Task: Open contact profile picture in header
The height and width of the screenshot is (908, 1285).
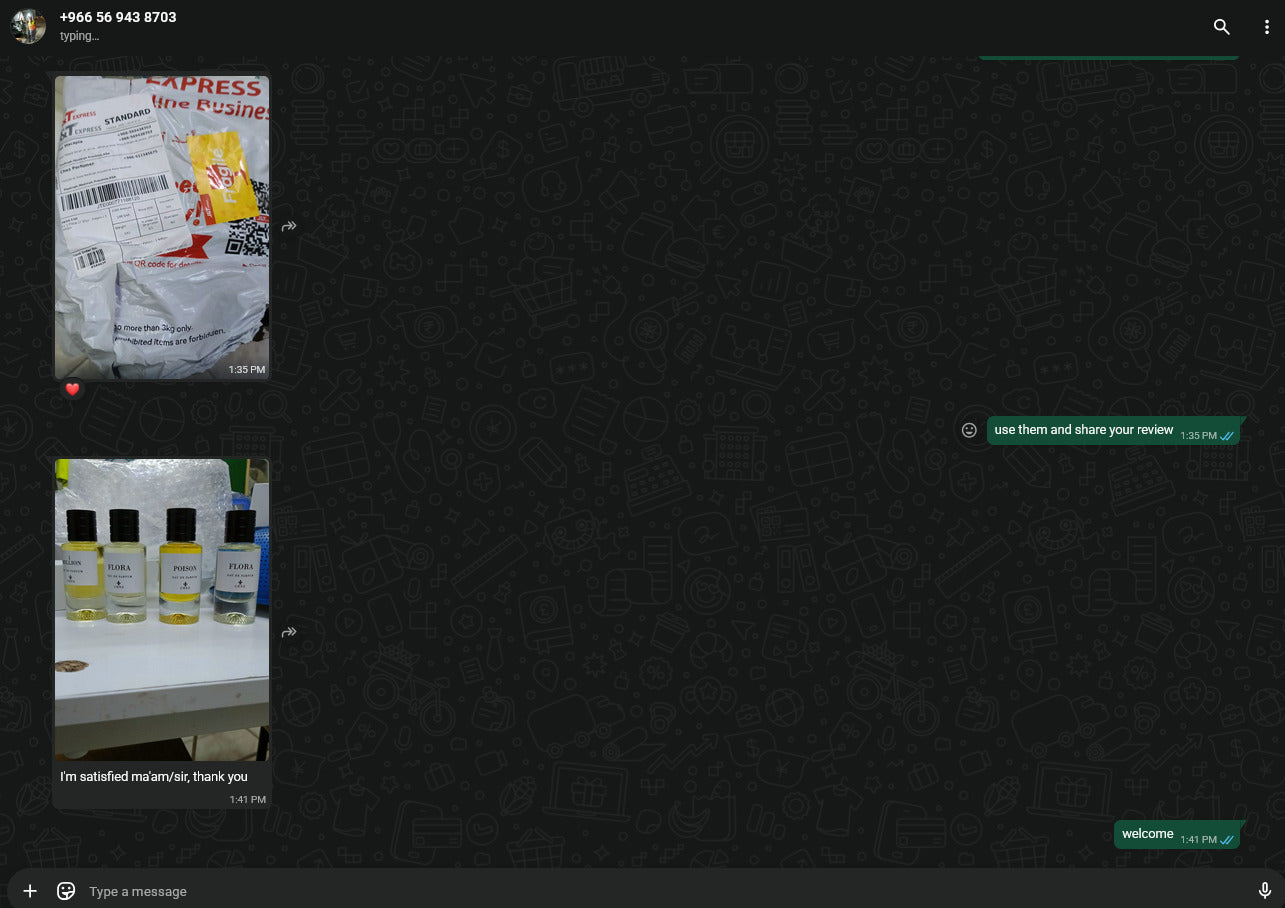Action: point(28,27)
